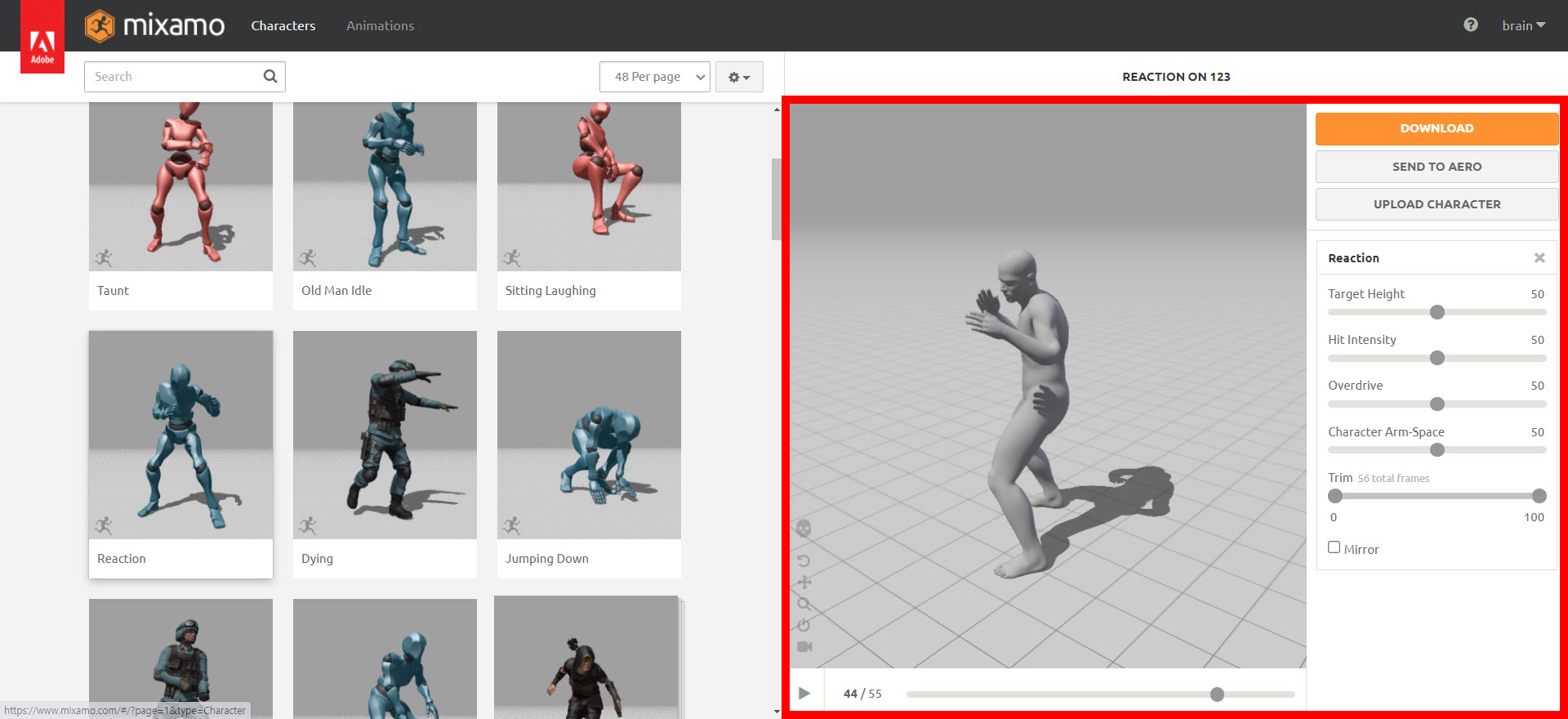Click the Target Height slider handle
The image size is (1568, 719).
point(1437,312)
